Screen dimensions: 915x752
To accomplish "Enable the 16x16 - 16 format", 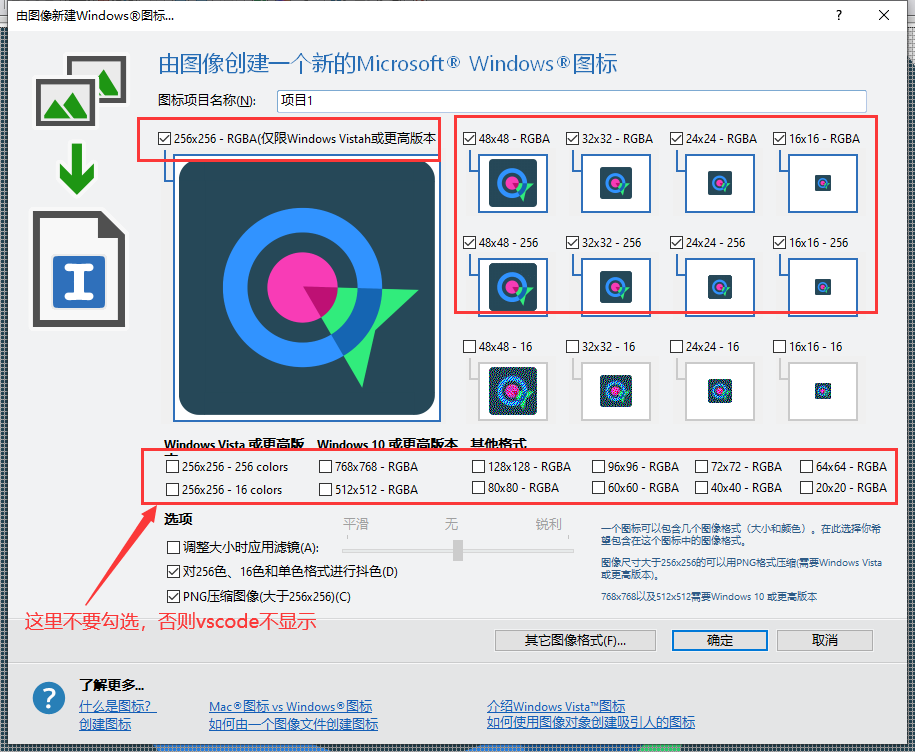I will [x=779, y=347].
